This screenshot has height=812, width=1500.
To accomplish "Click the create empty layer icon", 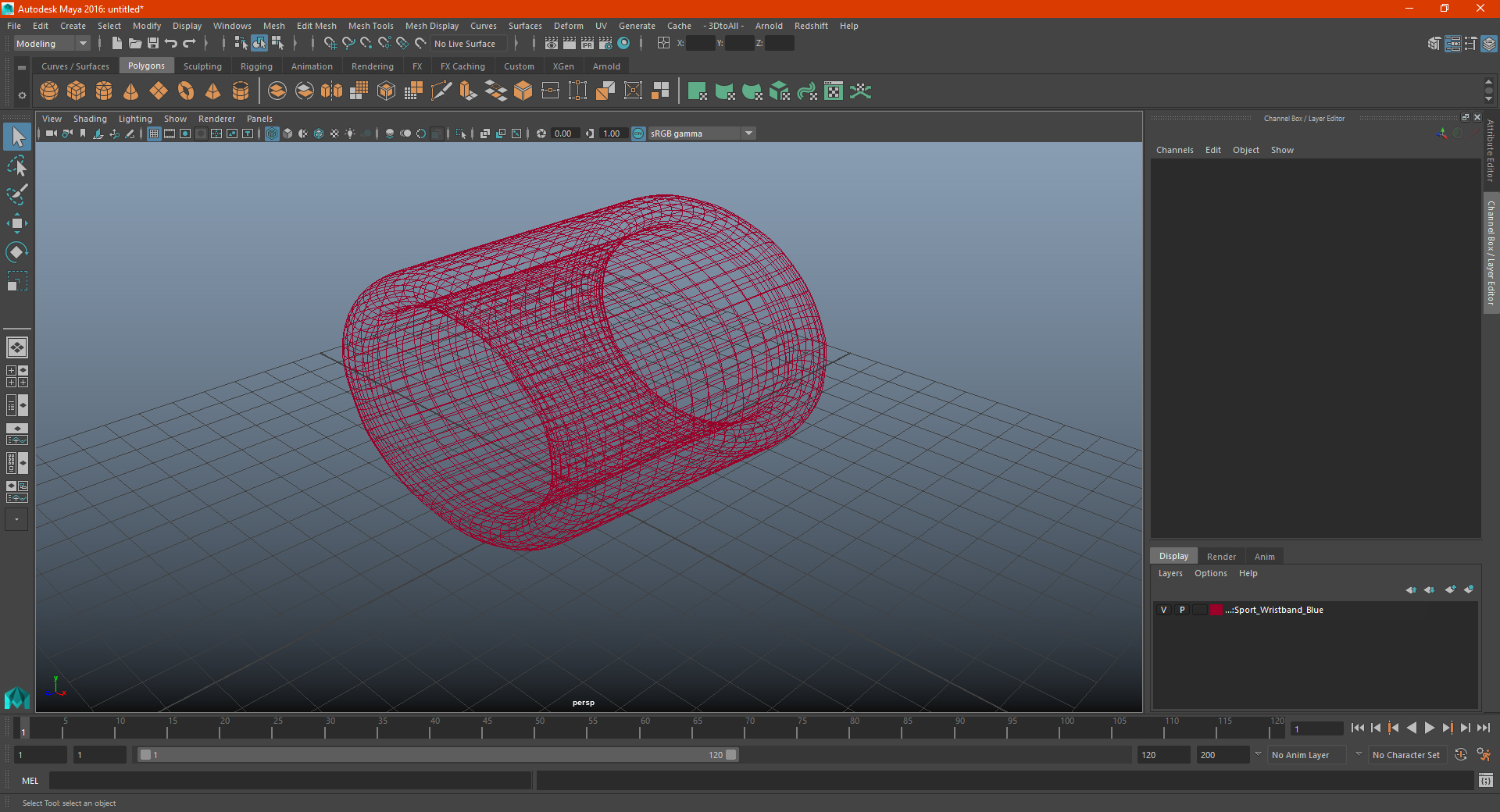I will (x=1450, y=589).
